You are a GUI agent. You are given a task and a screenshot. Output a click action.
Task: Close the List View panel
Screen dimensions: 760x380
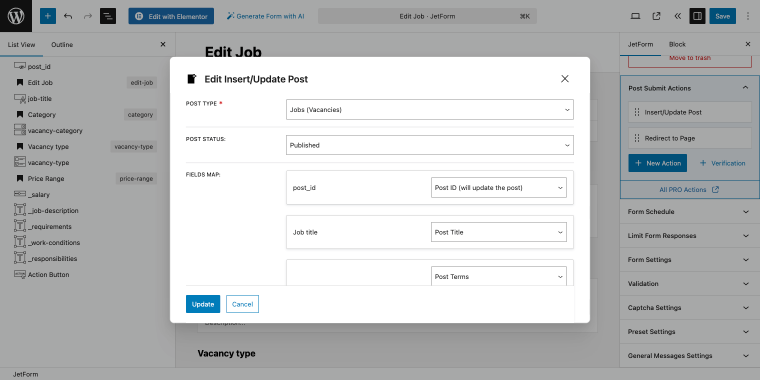coord(163,45)
